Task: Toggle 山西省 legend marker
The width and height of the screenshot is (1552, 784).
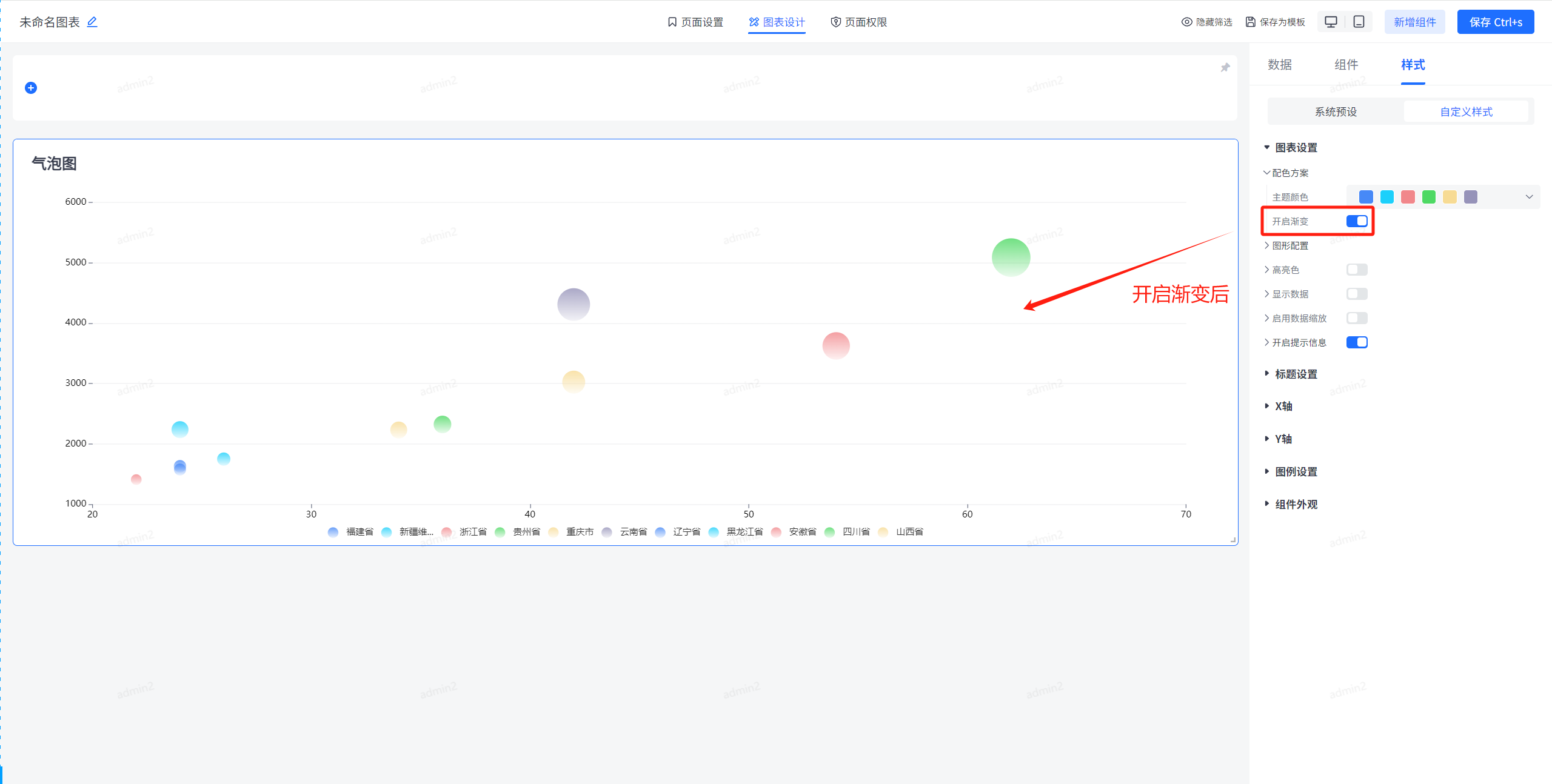Action: click(x=883, y=532)
